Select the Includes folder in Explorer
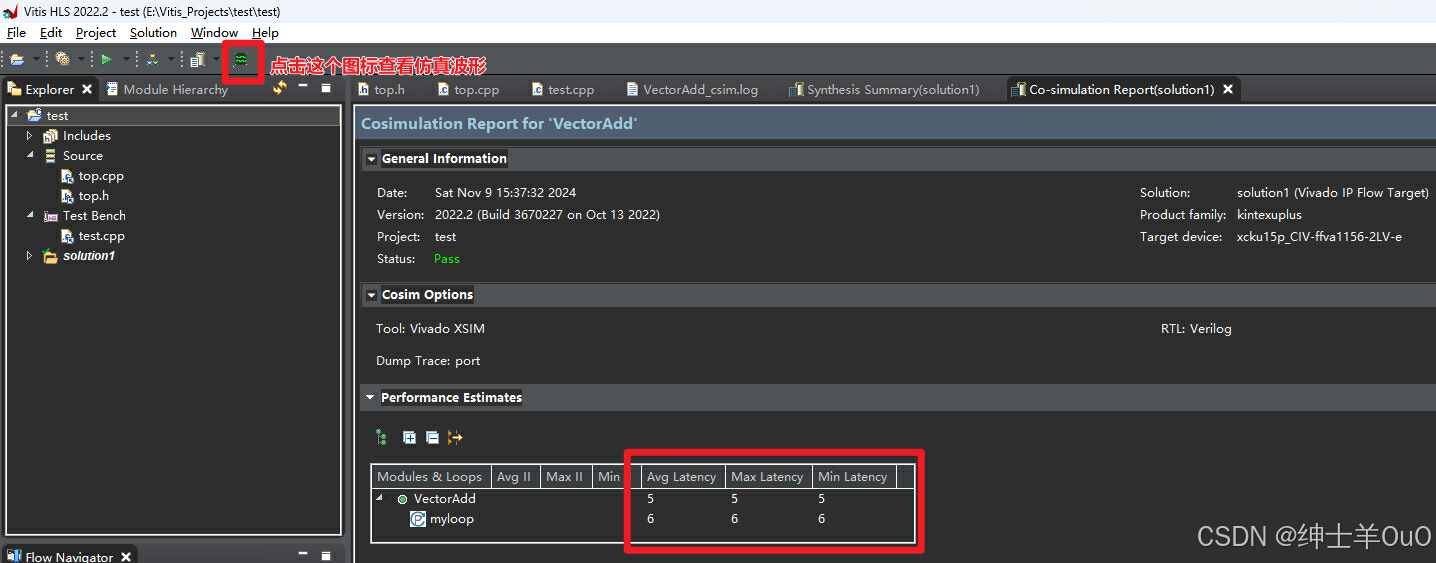The width and height of the screenshot is (1436, 563). (77, 135)
